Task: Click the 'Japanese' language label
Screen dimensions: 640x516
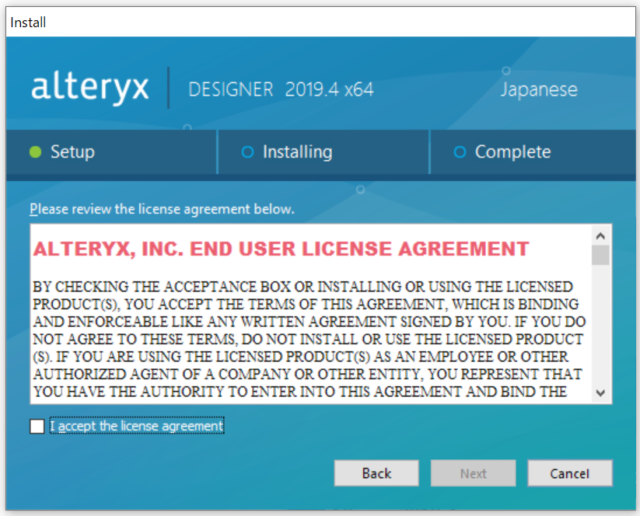Action: coord(539,89)
